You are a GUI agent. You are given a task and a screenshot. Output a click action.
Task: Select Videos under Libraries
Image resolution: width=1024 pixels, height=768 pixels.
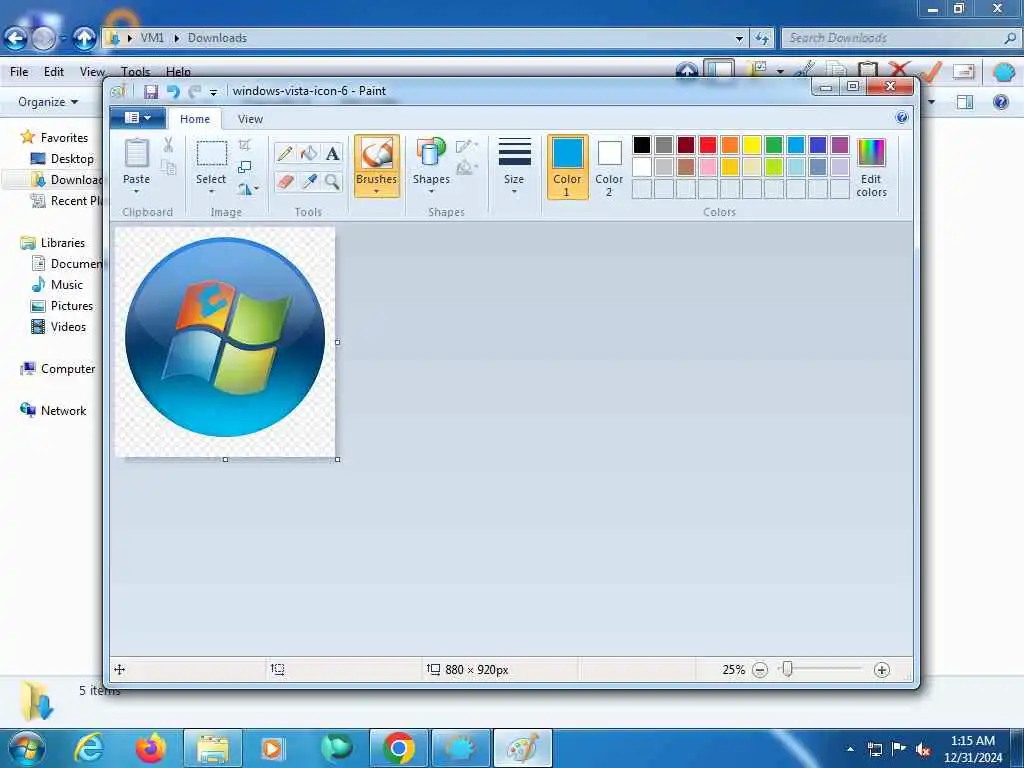(x=59, y=327)
